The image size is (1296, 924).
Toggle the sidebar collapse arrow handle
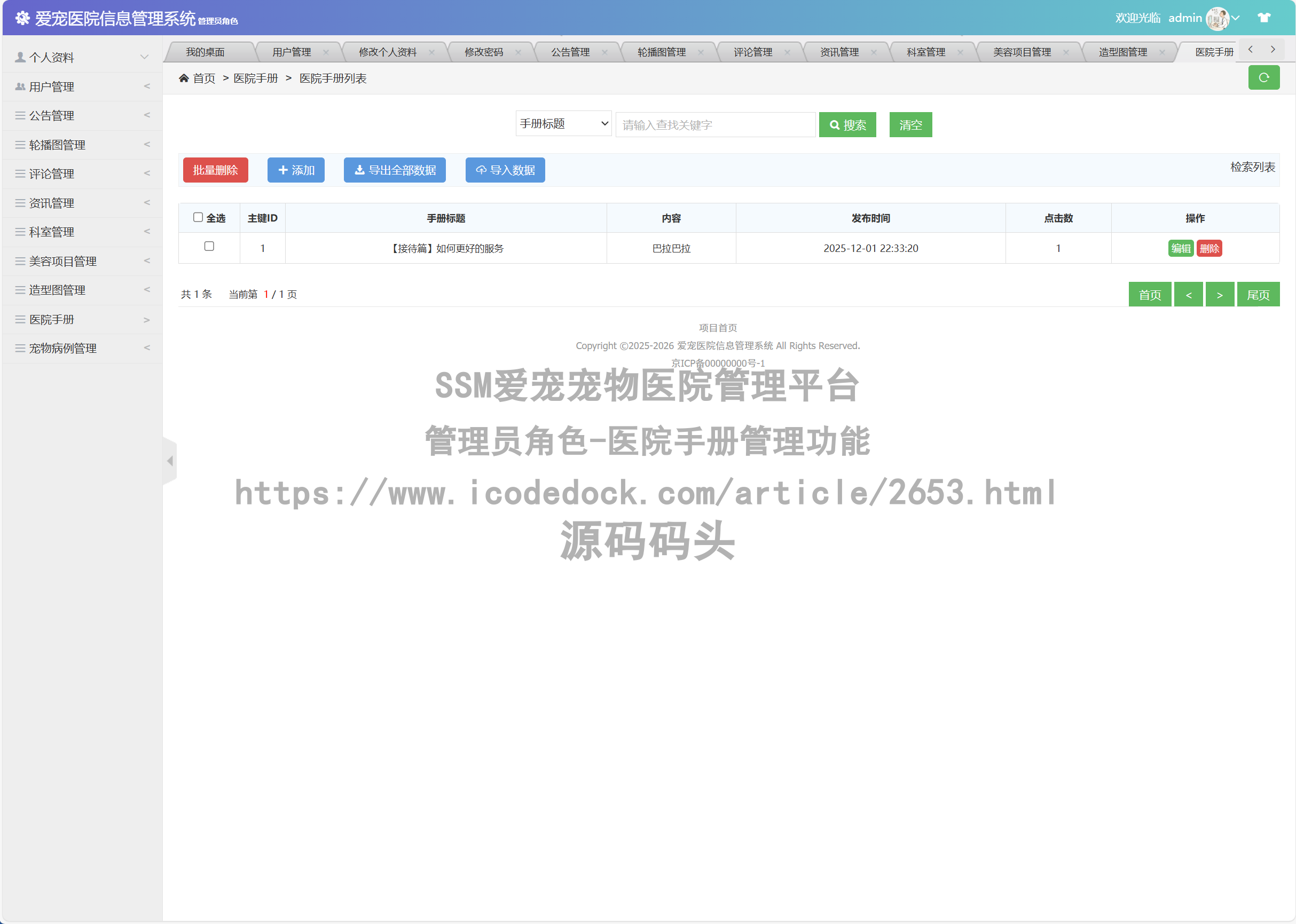(x=170, y=461)
